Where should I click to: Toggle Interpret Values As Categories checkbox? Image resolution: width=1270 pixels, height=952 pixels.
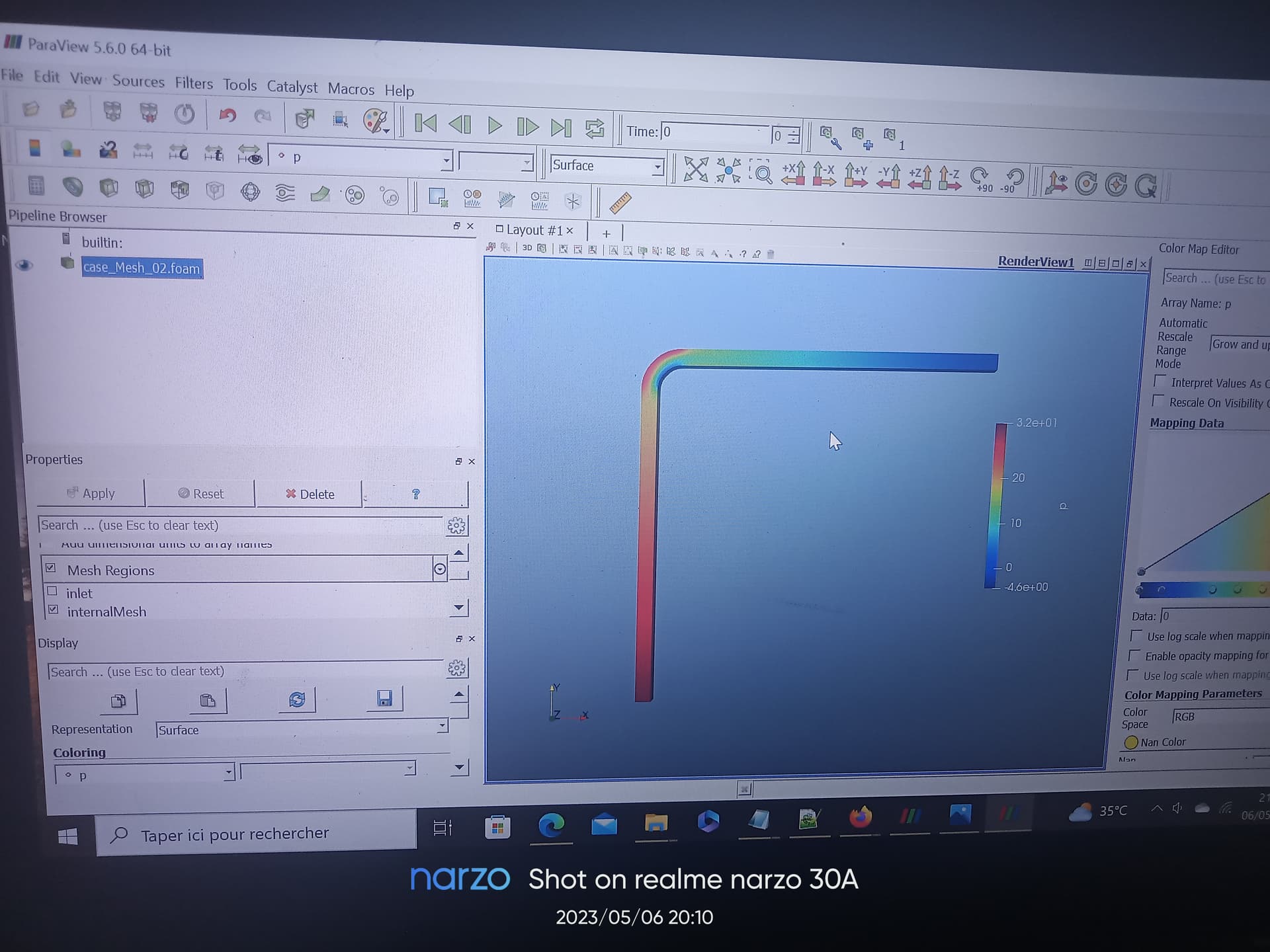click(1160, 381)
